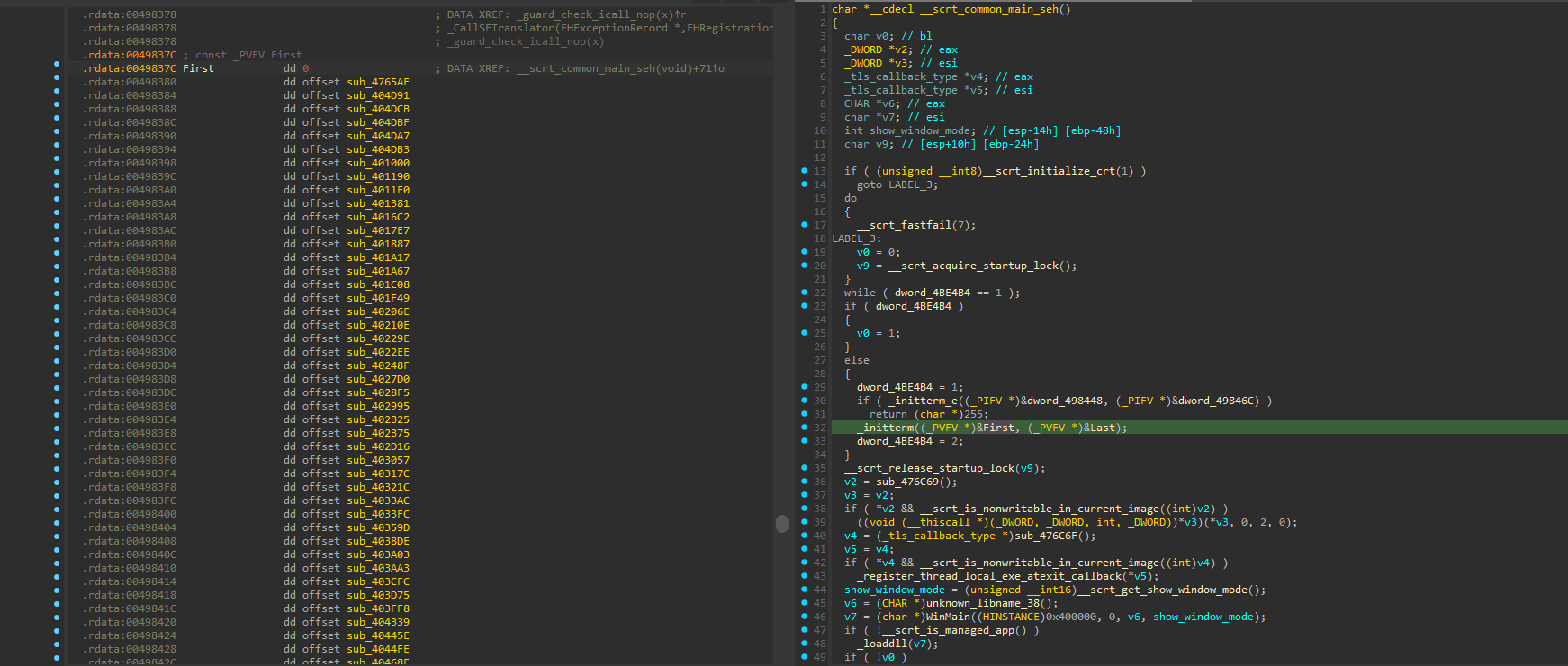
Task: Jump to sub_401000 in the disassembly list
Action: pyautogui.click(x=378, y=163)
